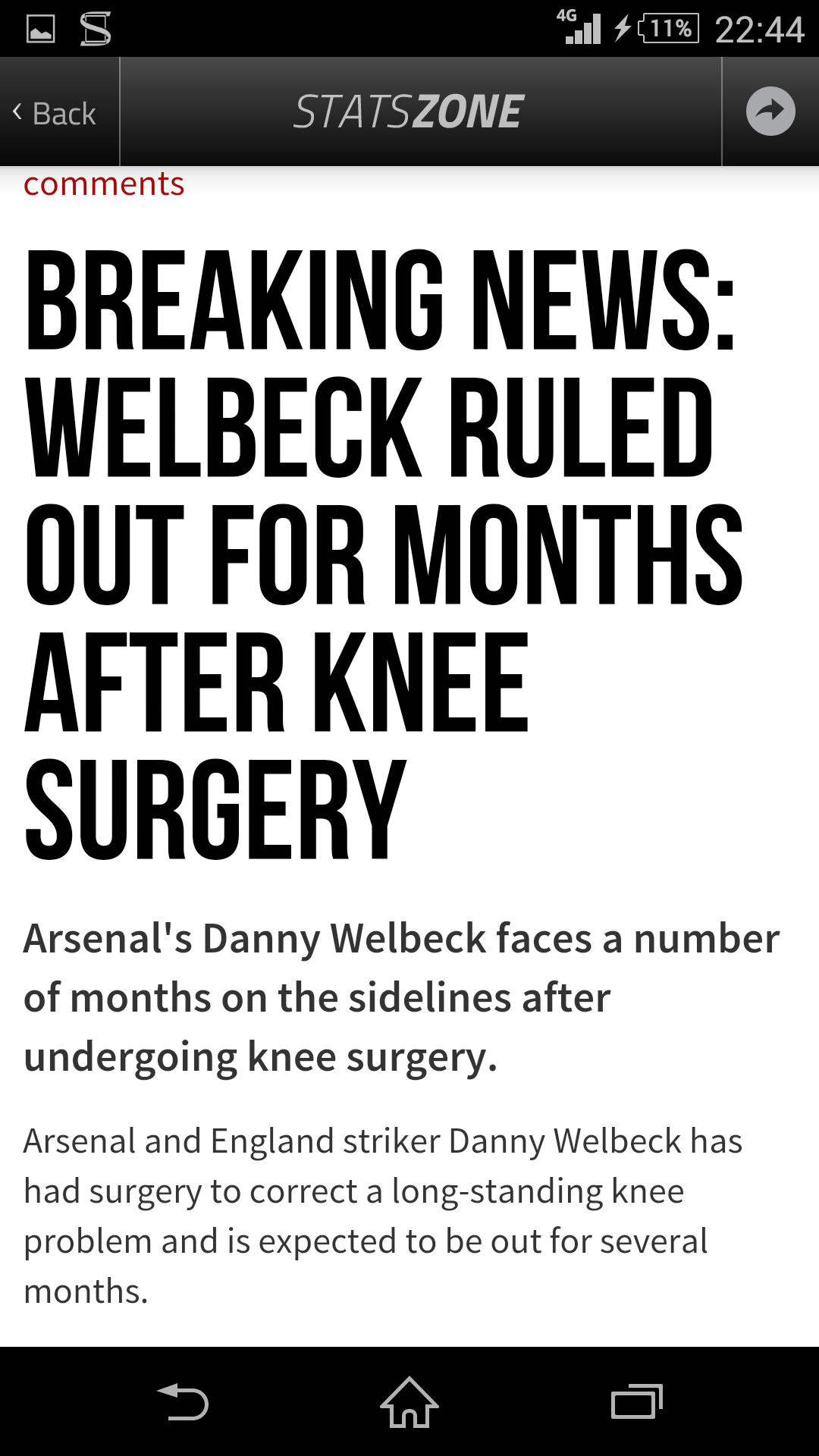Viewport: 819px width, 1456px height.
Task: Tap the StatsZone logo title
Action: coord(409,112)
